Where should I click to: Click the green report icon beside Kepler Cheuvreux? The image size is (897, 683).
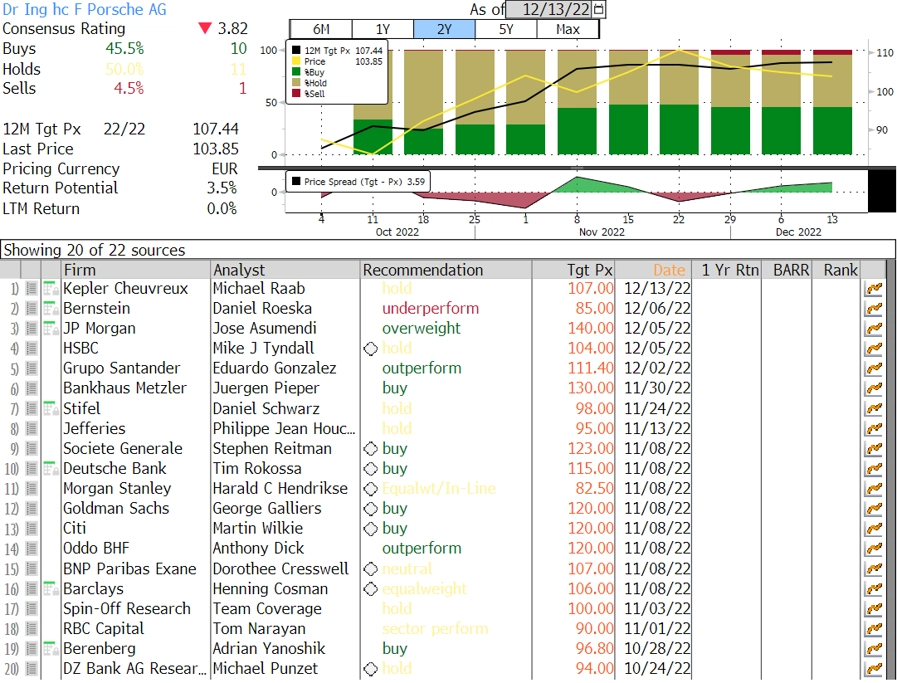pos(51,289)
